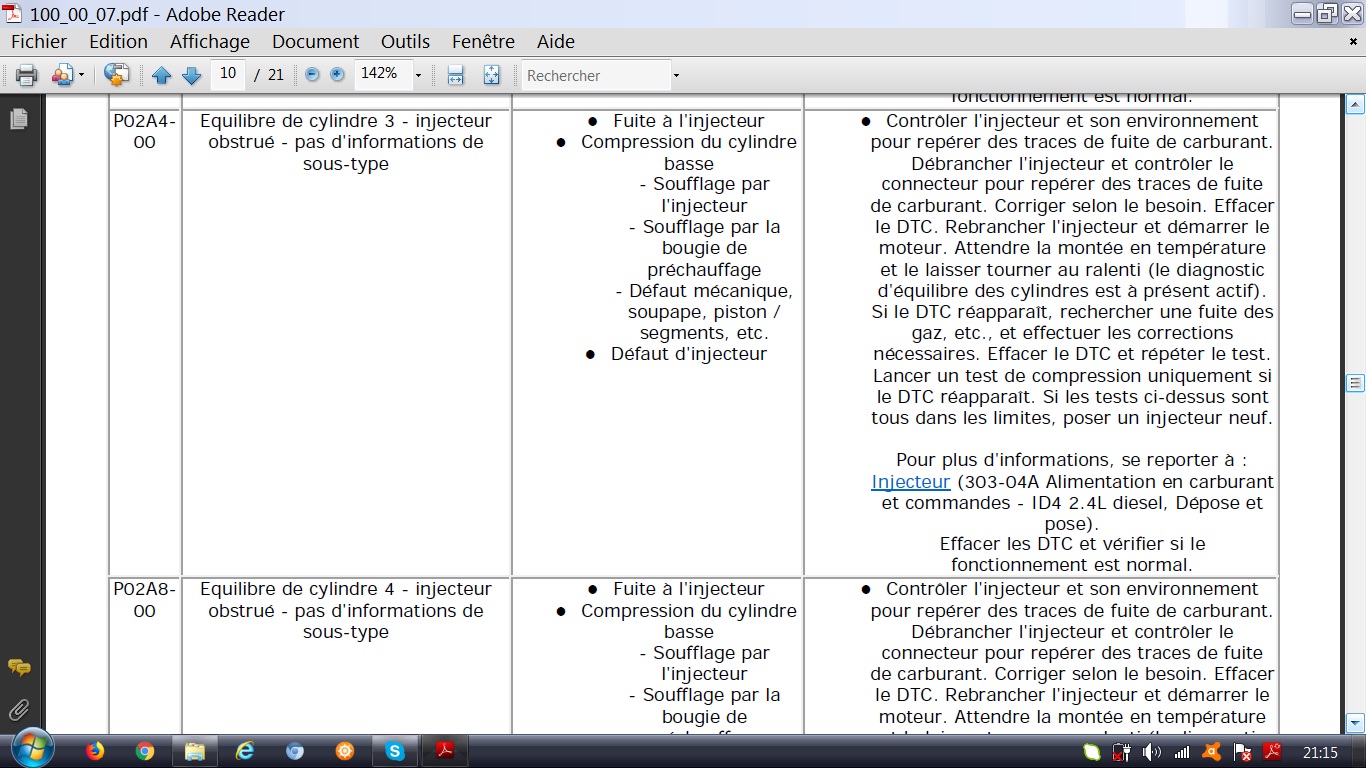The height and width of the screenshot is (768, 1366).
Task: Open the Attachments paperclip panel
Action: pos(18,710)
